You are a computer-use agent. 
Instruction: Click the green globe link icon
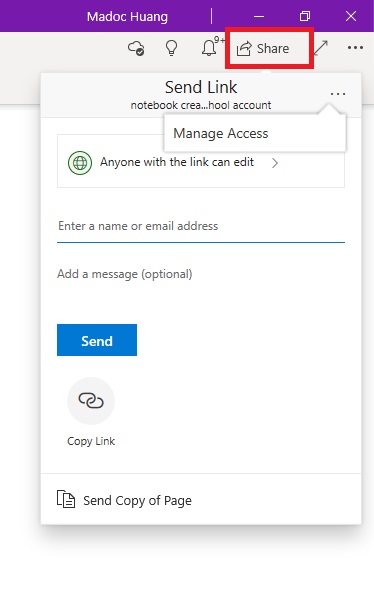[80, 163]
